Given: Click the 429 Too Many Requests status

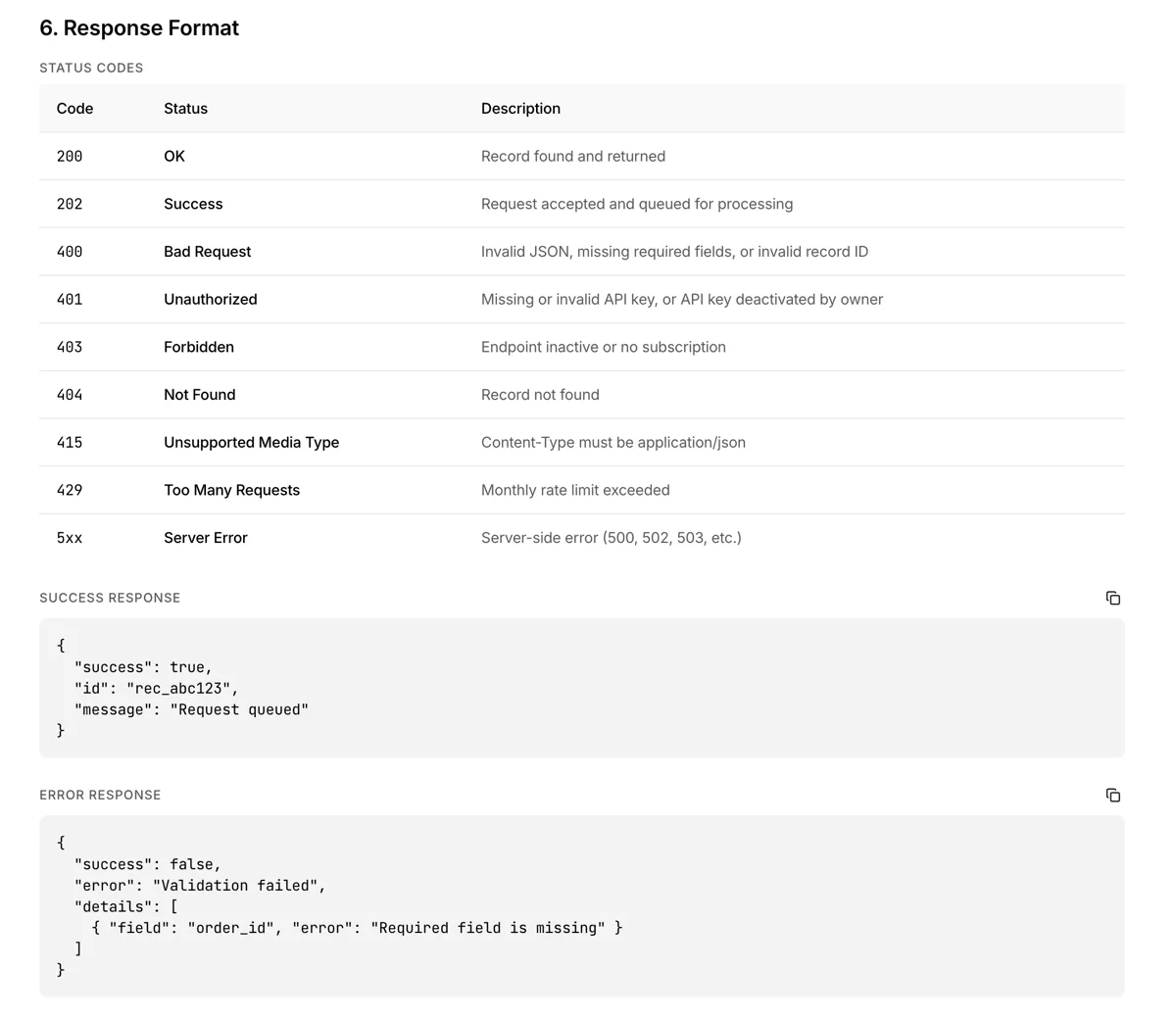Looking at the screenshot, I should 231,490.
